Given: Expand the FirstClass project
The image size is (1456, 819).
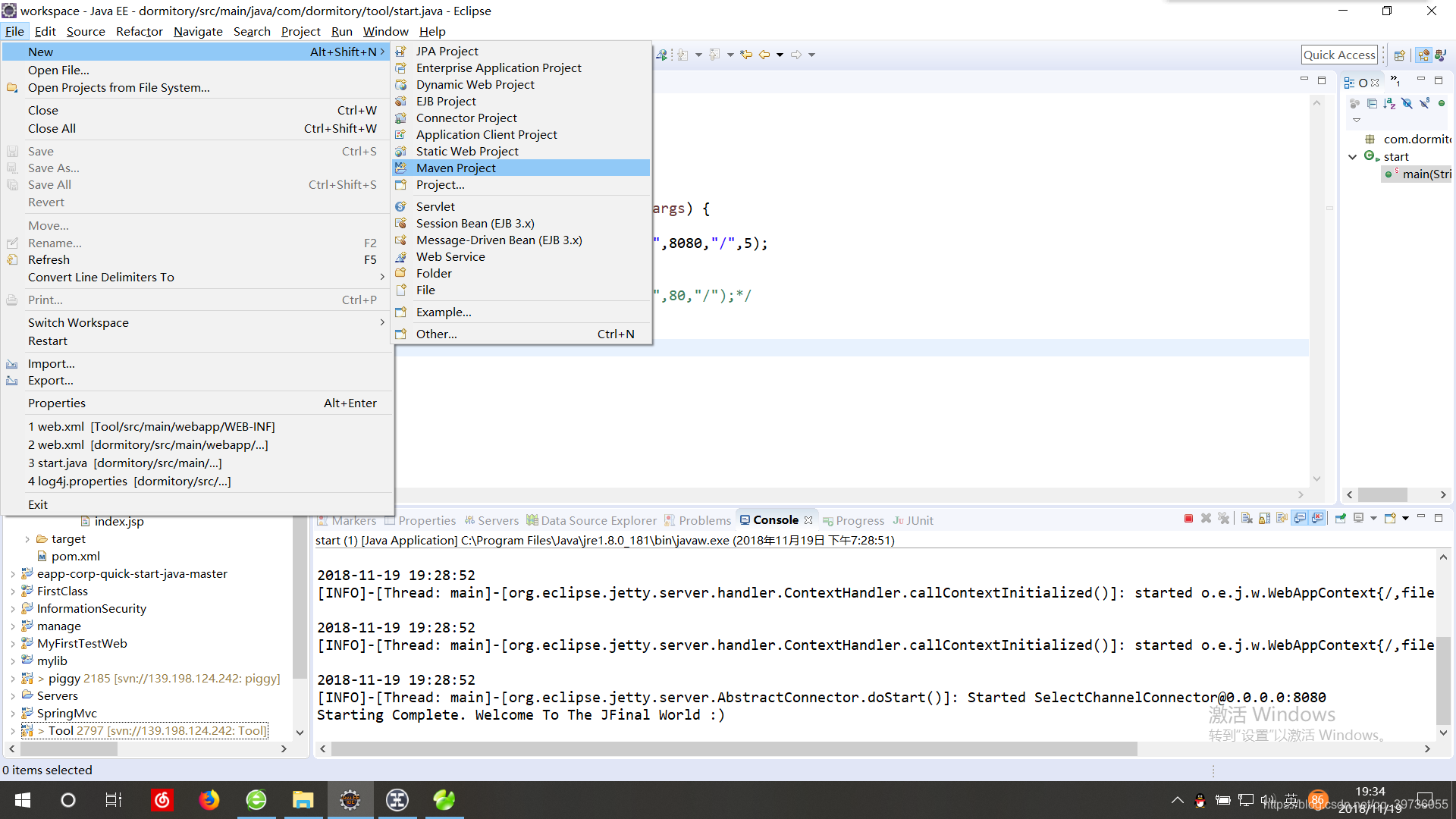Looking at the screenshot, I should [13, 591].
